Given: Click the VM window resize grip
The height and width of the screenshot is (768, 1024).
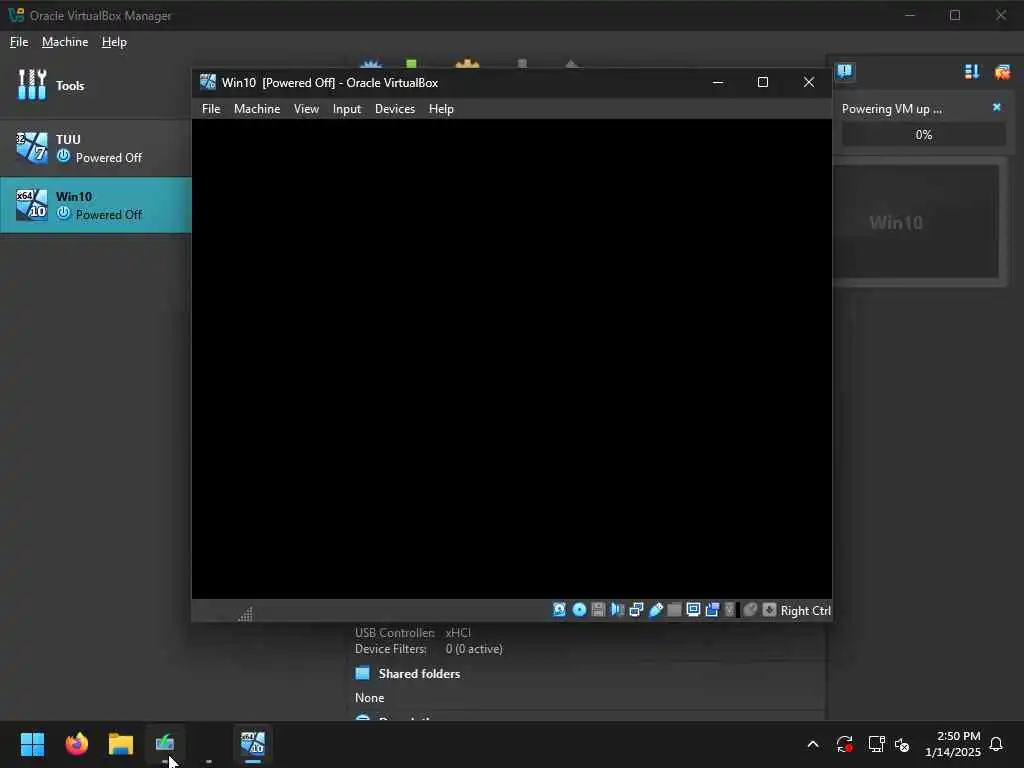Looking at the screenshot, I should point(246,613).
